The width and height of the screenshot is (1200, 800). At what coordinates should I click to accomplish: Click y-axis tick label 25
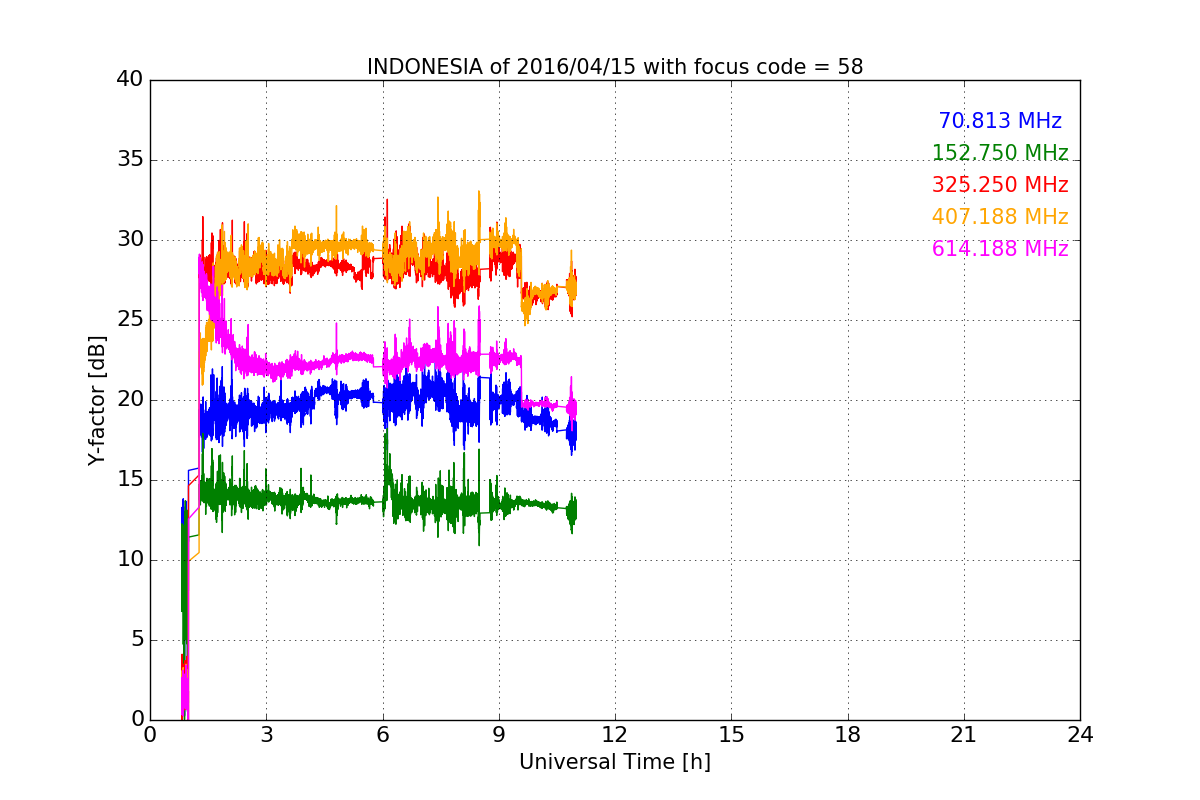point(131,320)
